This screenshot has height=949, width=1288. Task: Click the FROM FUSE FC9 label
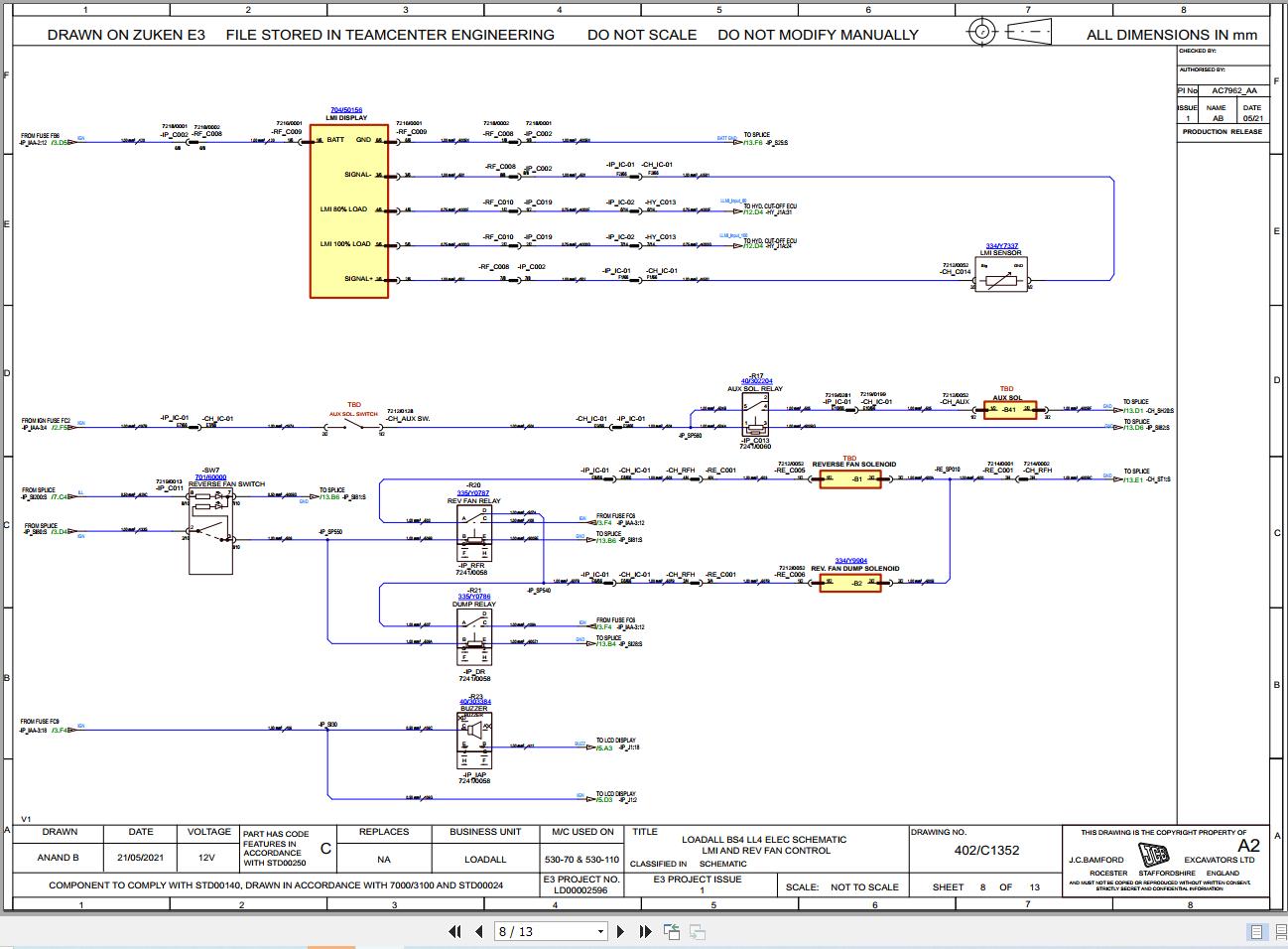pos(41,722)
